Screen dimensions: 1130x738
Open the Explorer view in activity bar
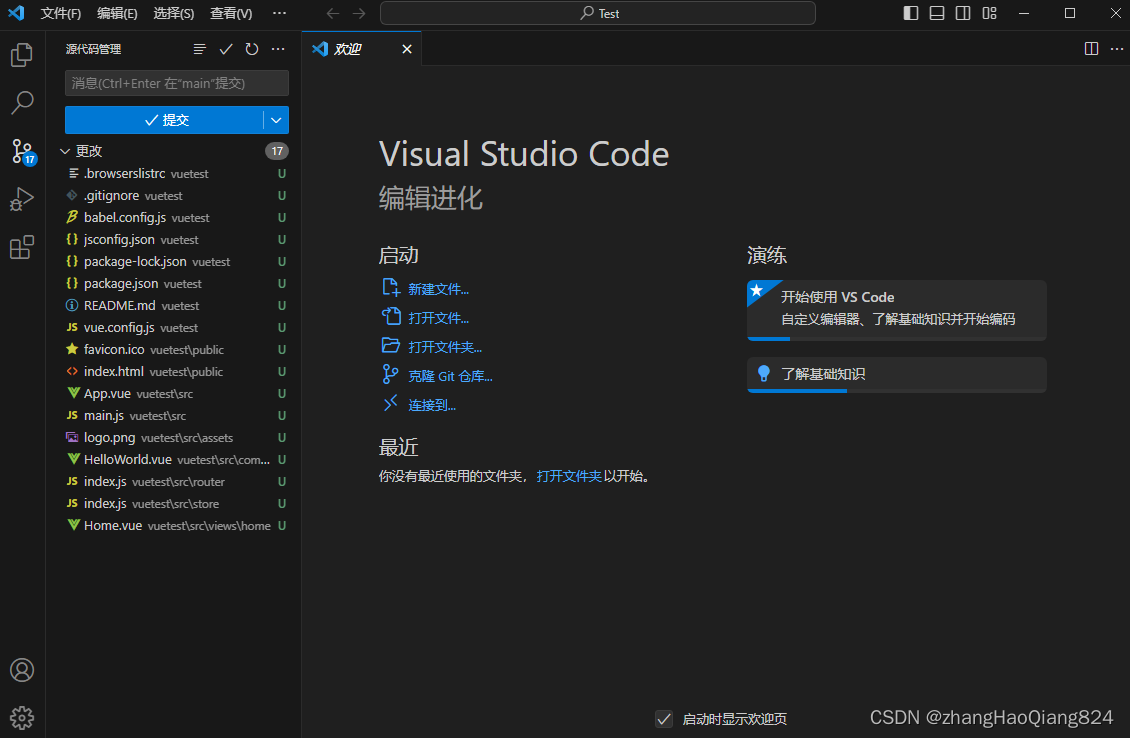tap(22, 55)
